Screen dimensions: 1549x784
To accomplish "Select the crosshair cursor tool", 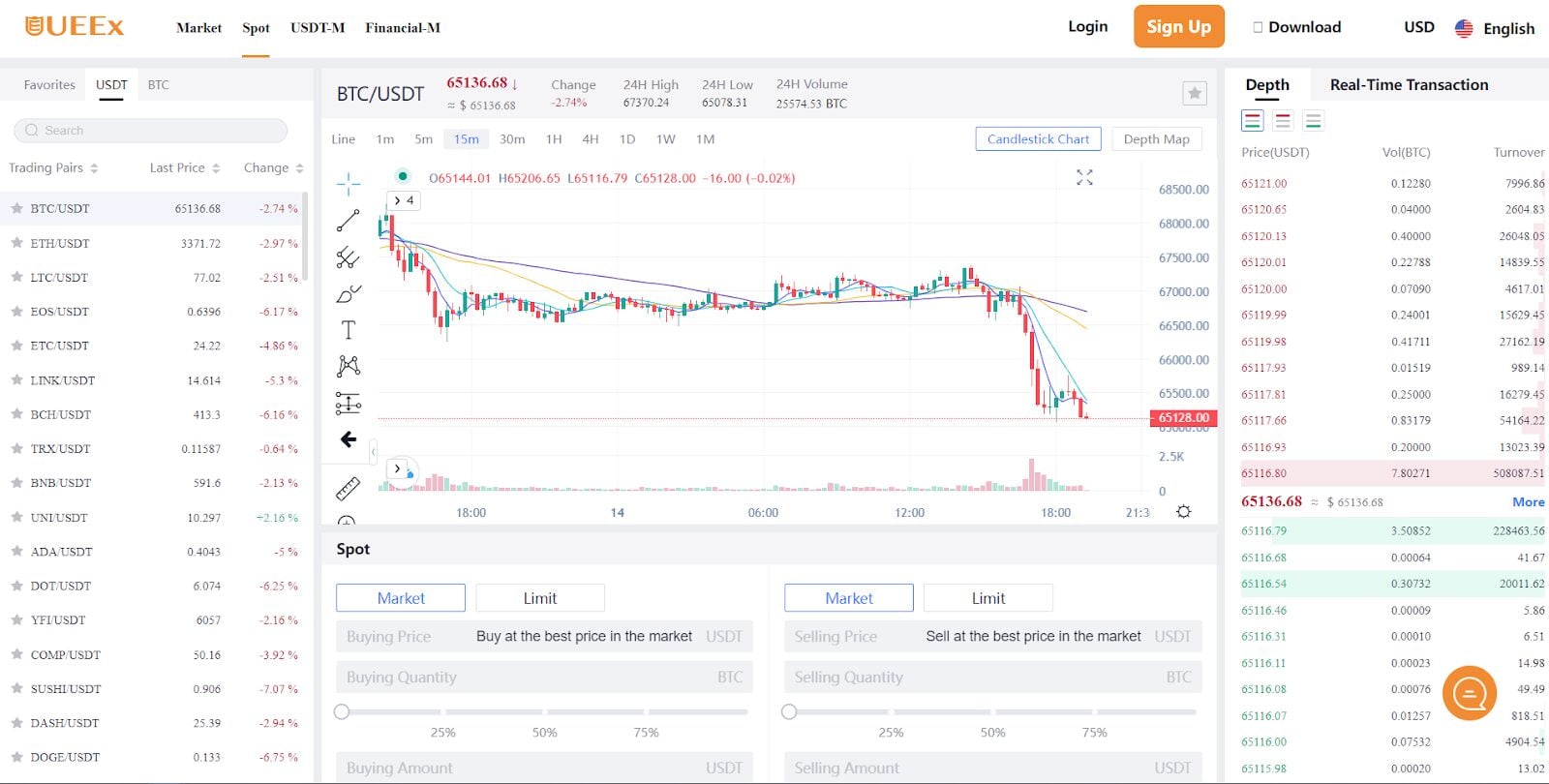I will (349, 184).
